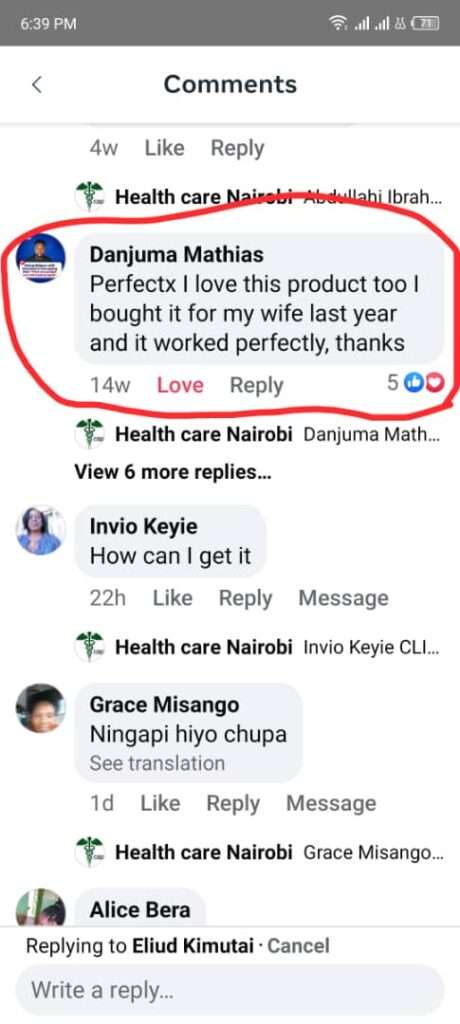Screen dimensions: 460x1024
Task: Like Grace Misango's comment
Action: click(x=160, y=803)
